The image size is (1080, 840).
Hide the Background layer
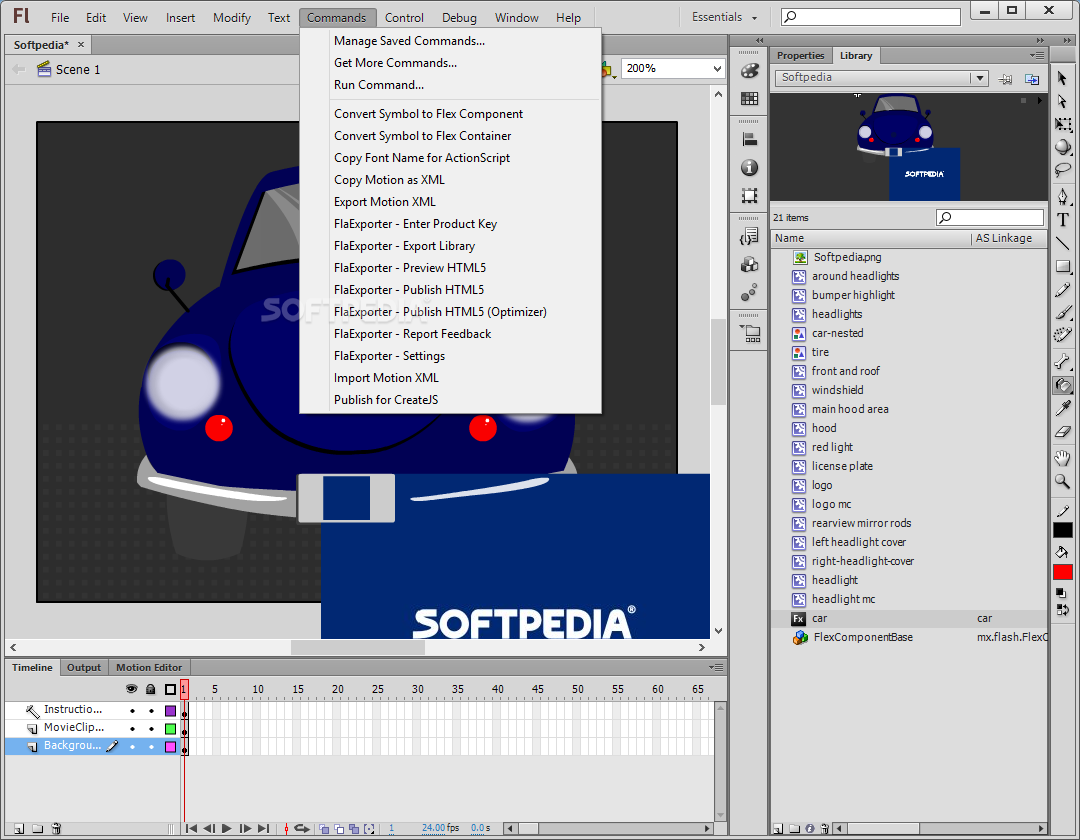click(x=132, y=746)
